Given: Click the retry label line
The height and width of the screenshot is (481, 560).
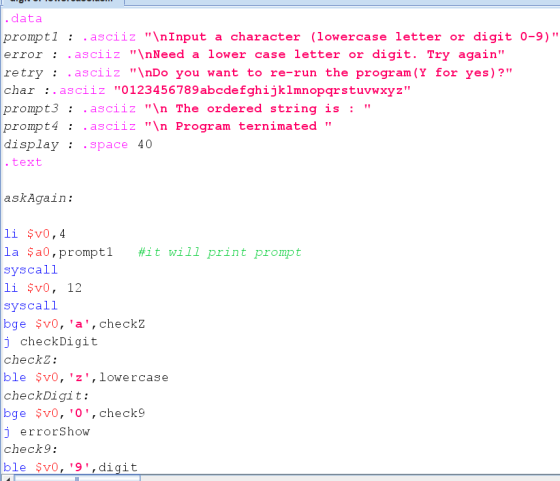Looking at the screenshot, I should (258, 73).
